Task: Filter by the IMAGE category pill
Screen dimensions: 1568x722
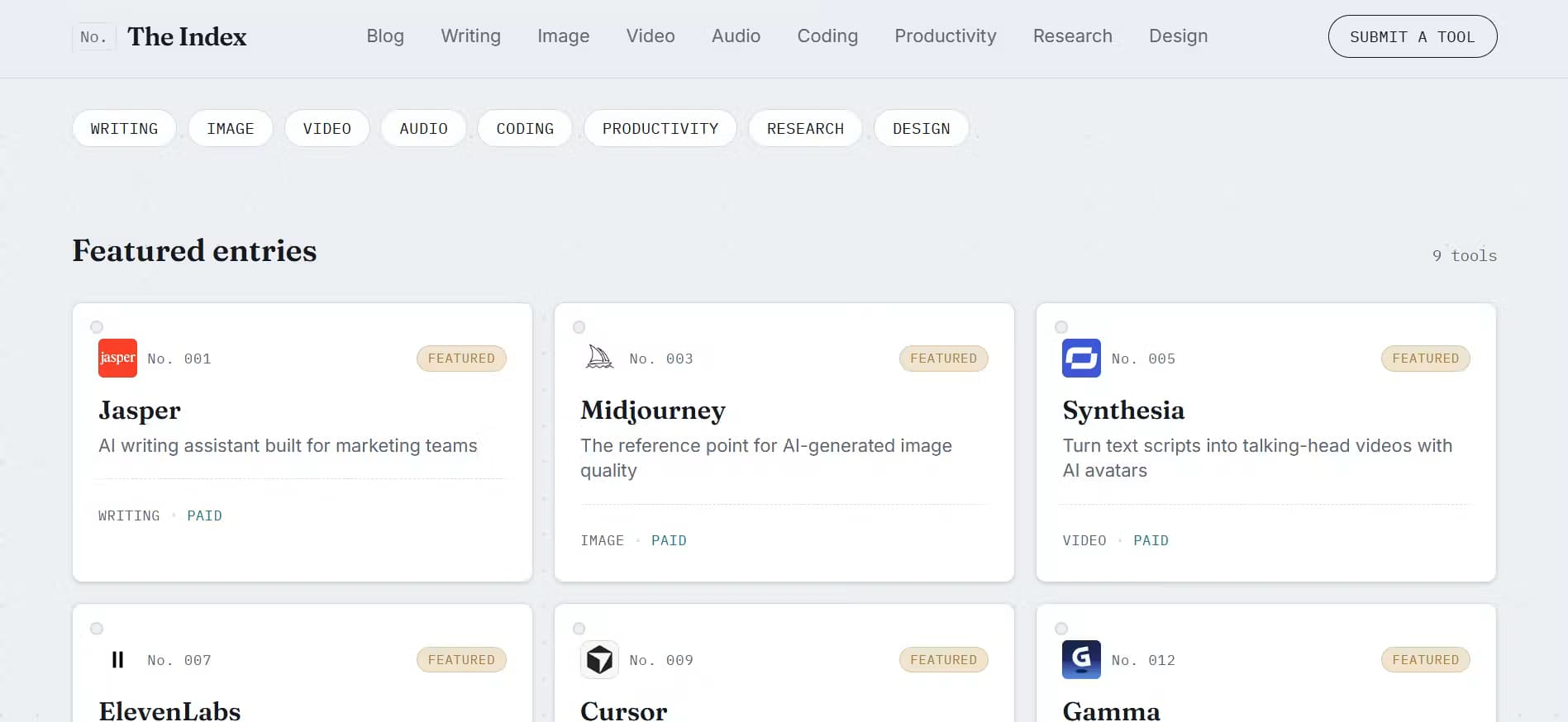Action: (231, 128)
